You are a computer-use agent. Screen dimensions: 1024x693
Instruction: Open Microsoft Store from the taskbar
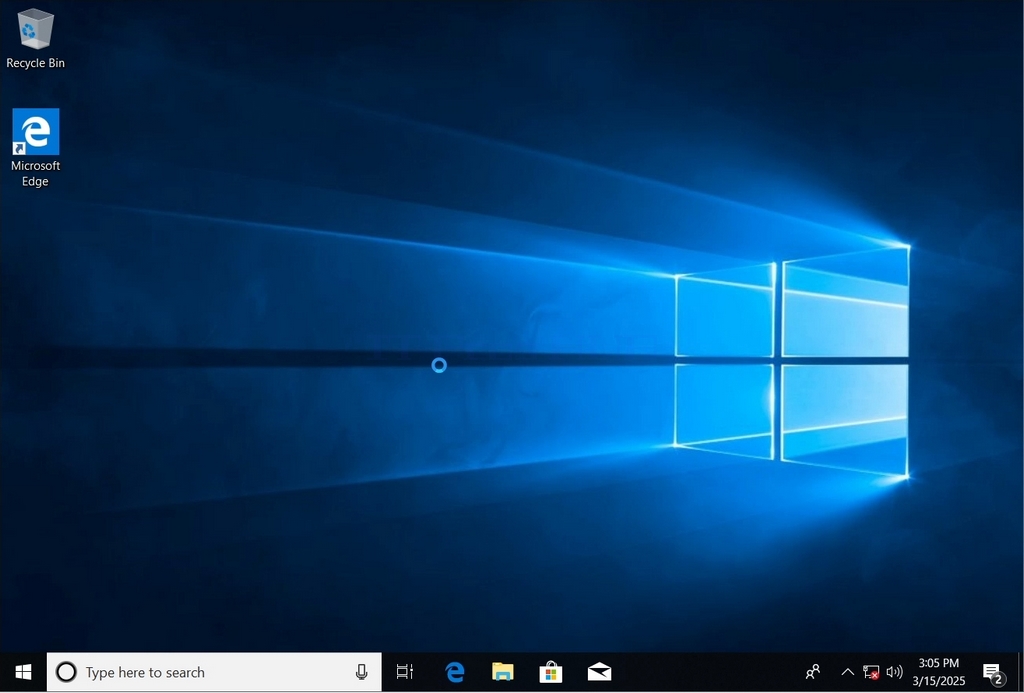tap(551, 672)
